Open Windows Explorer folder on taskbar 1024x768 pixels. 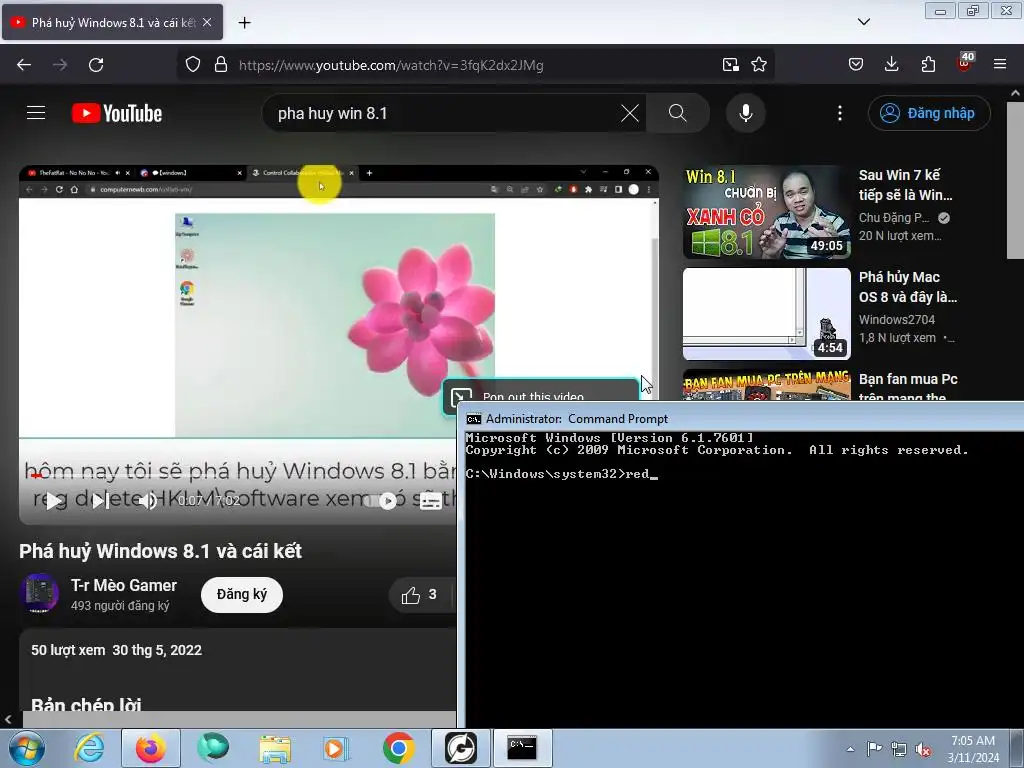[x=275, y=748]
